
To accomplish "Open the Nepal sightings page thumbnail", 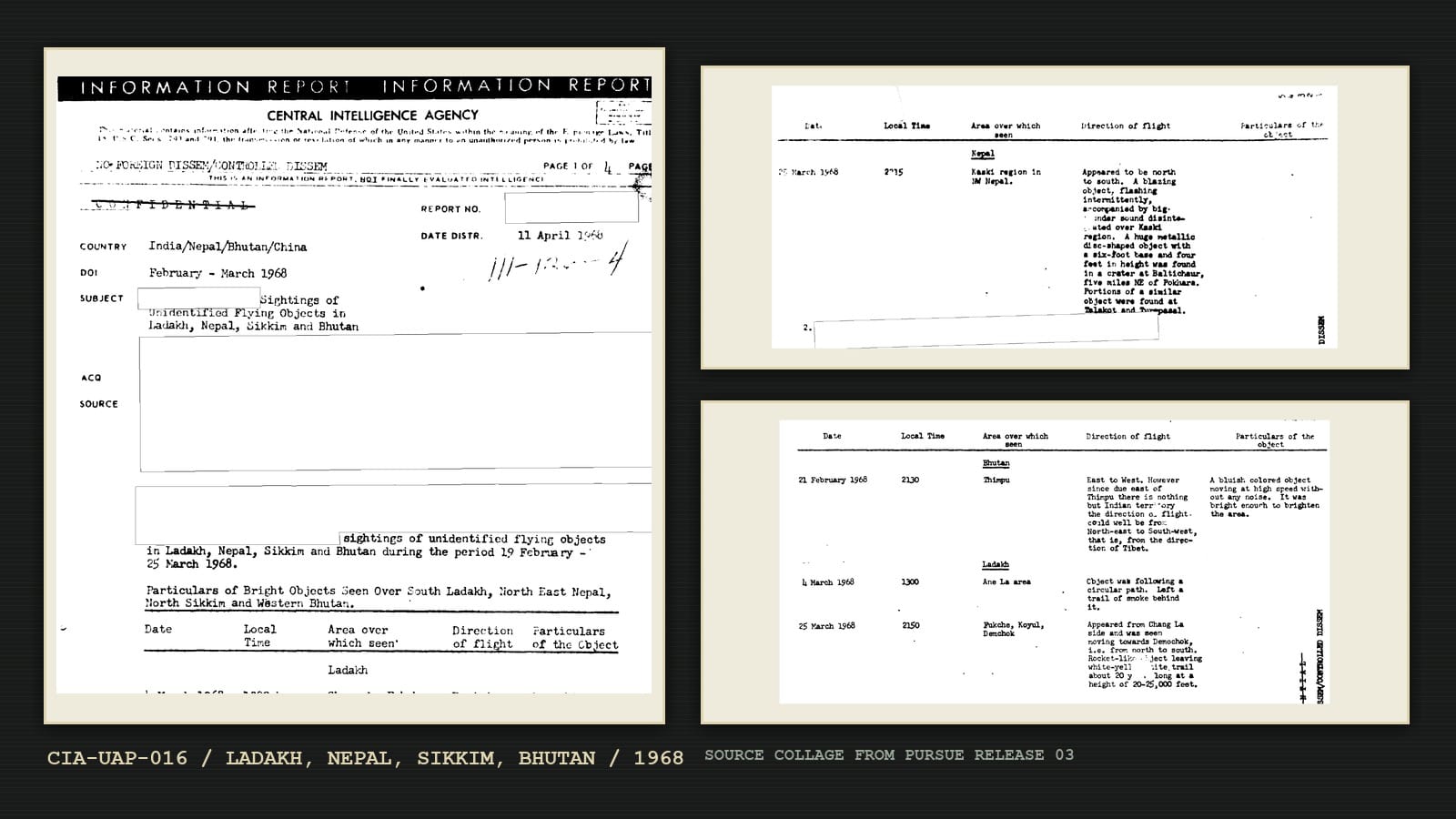I will (x=1055, y=217).
